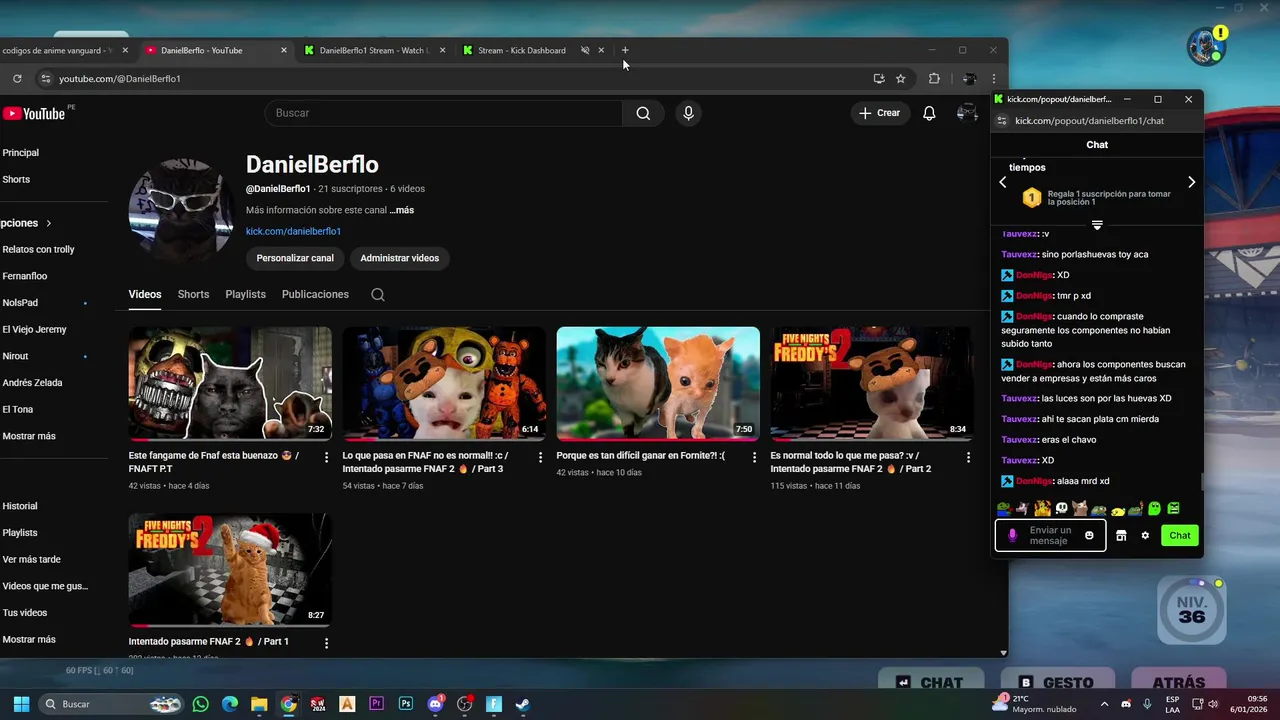Image resolution: width=1280 pixels, height=720 pixels.
Task: View site information icon in address bar
Action: 44,78
